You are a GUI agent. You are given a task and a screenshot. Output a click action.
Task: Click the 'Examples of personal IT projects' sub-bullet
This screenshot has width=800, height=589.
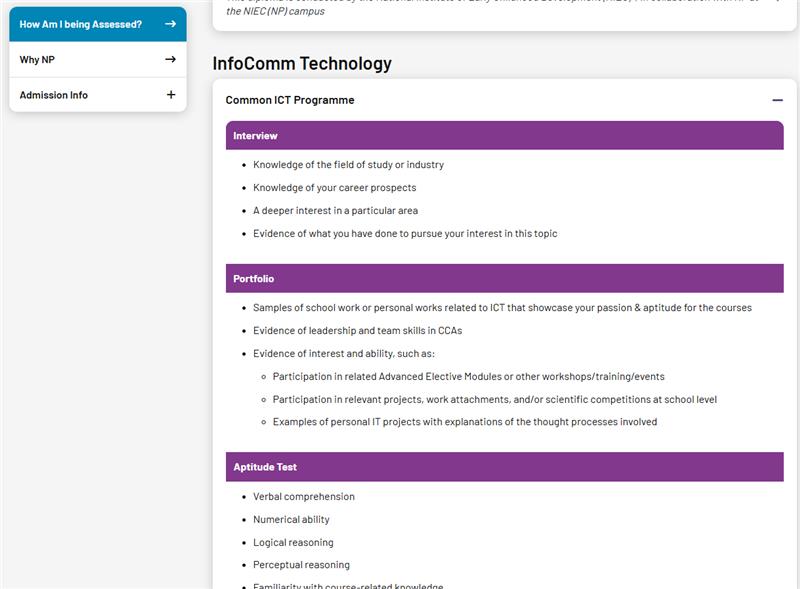pos(464,422)
